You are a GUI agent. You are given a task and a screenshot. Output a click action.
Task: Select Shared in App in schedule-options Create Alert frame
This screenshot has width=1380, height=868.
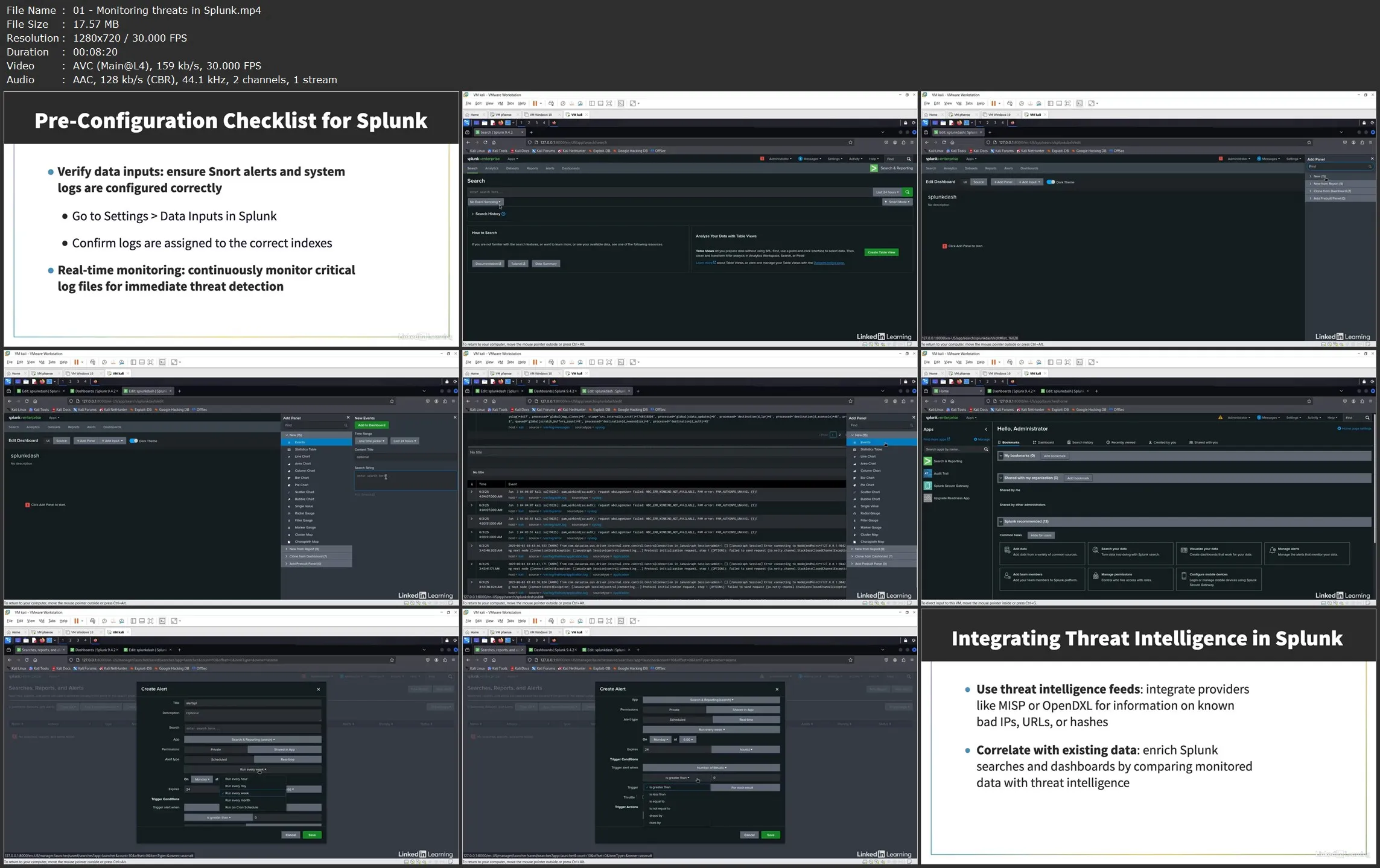click(x=284, y=749)
